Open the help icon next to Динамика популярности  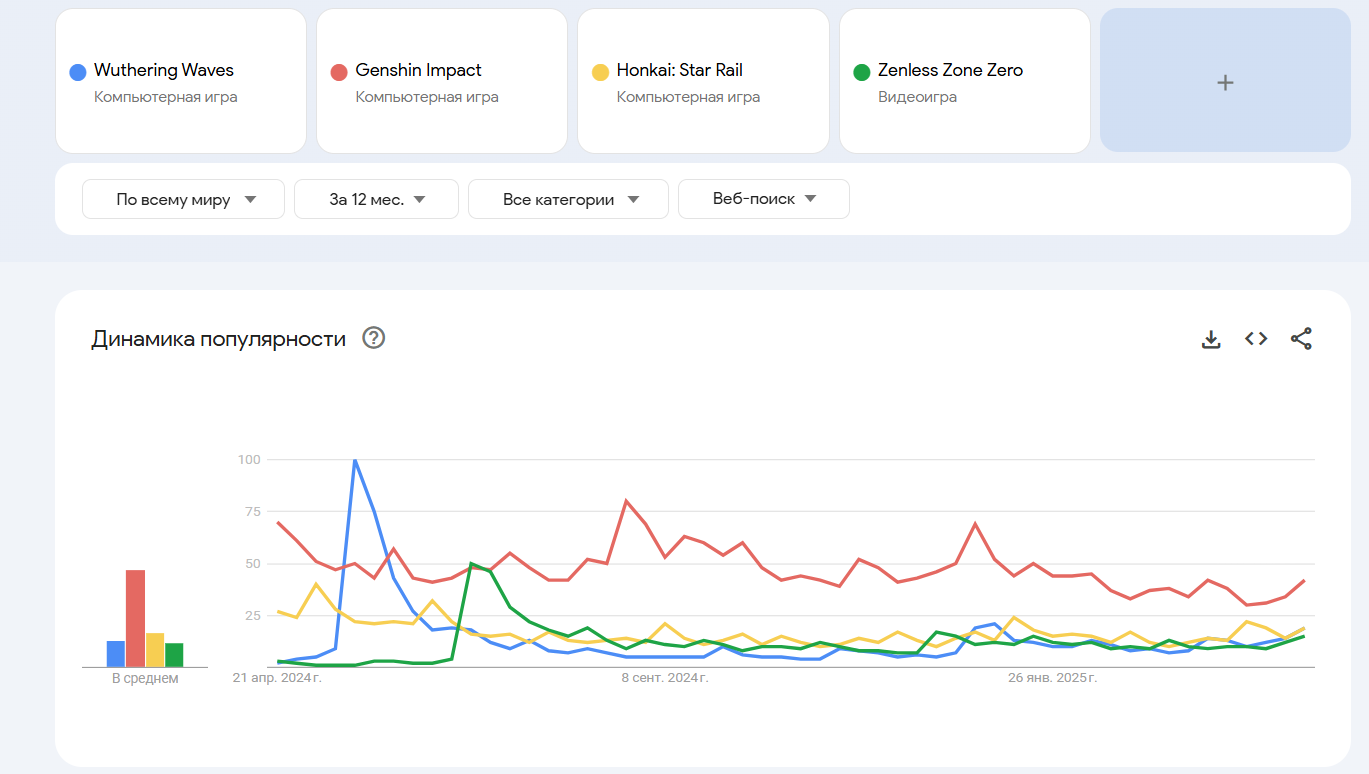point(374,338)
